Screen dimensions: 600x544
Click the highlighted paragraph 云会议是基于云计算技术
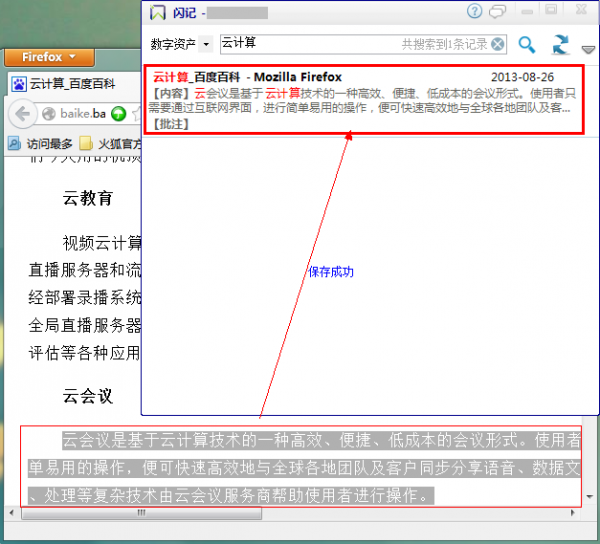tap(304, 467)
